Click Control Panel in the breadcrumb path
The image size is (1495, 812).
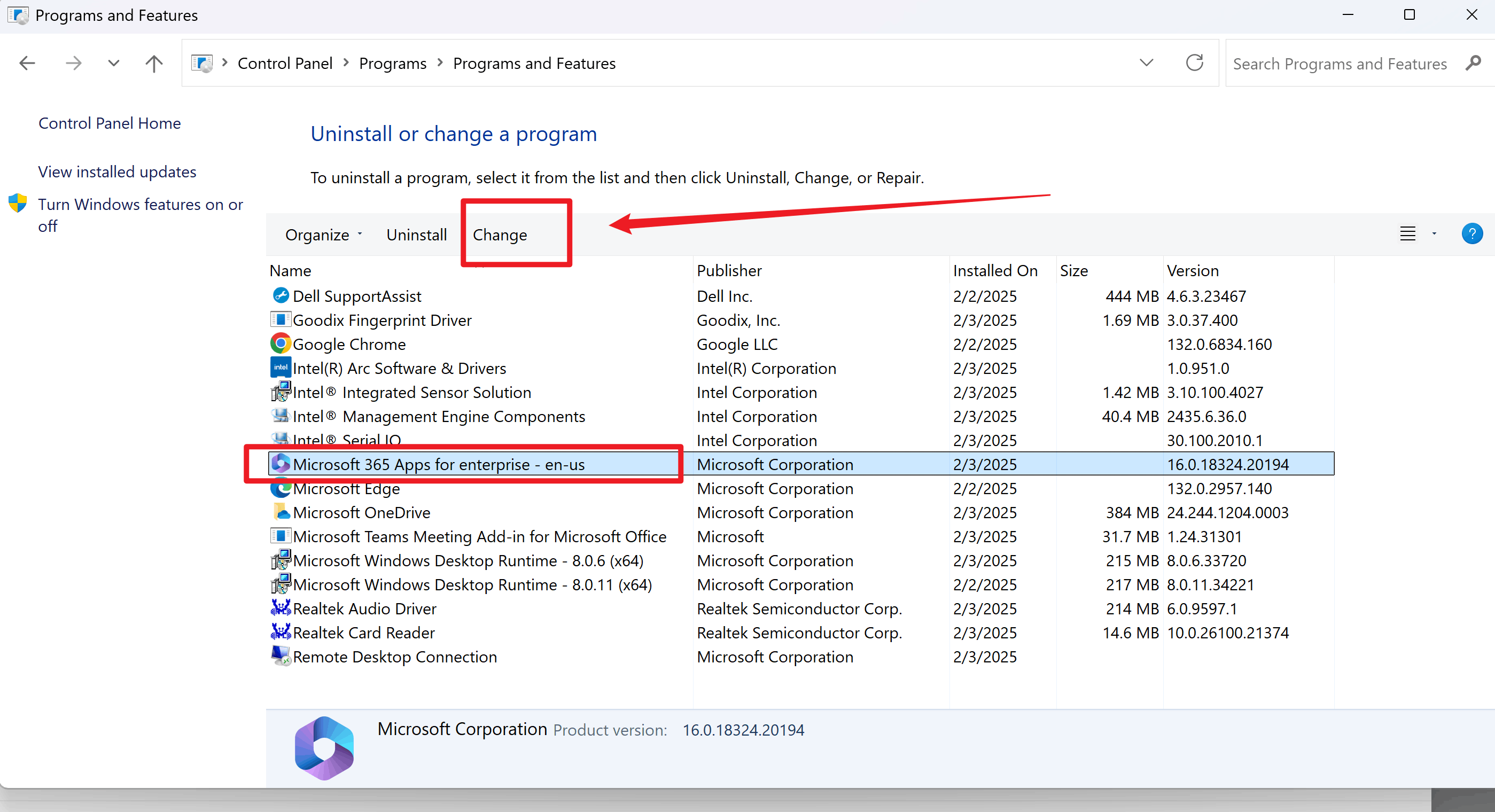(285, 63)
